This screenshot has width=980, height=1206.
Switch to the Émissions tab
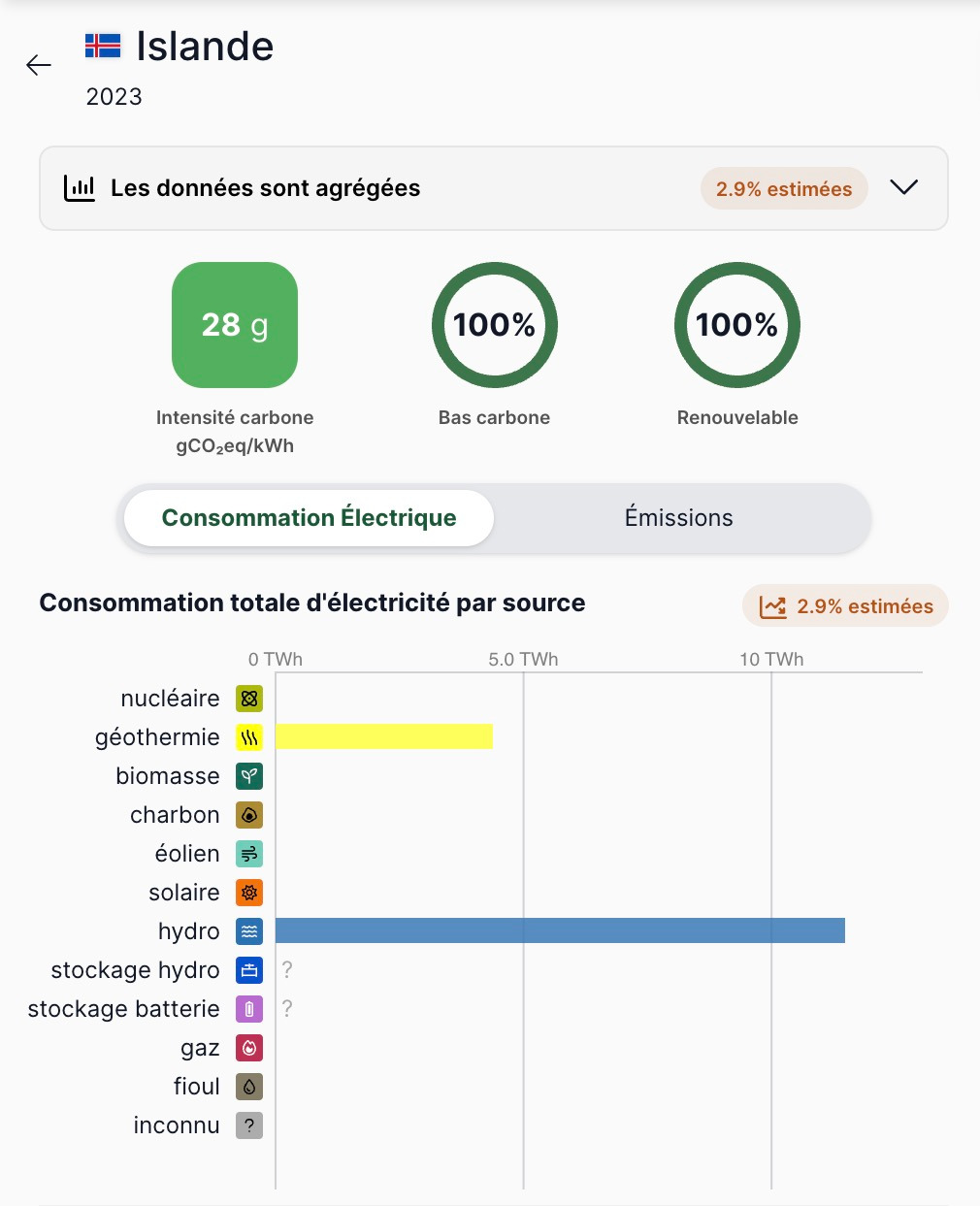coord(678,518)
